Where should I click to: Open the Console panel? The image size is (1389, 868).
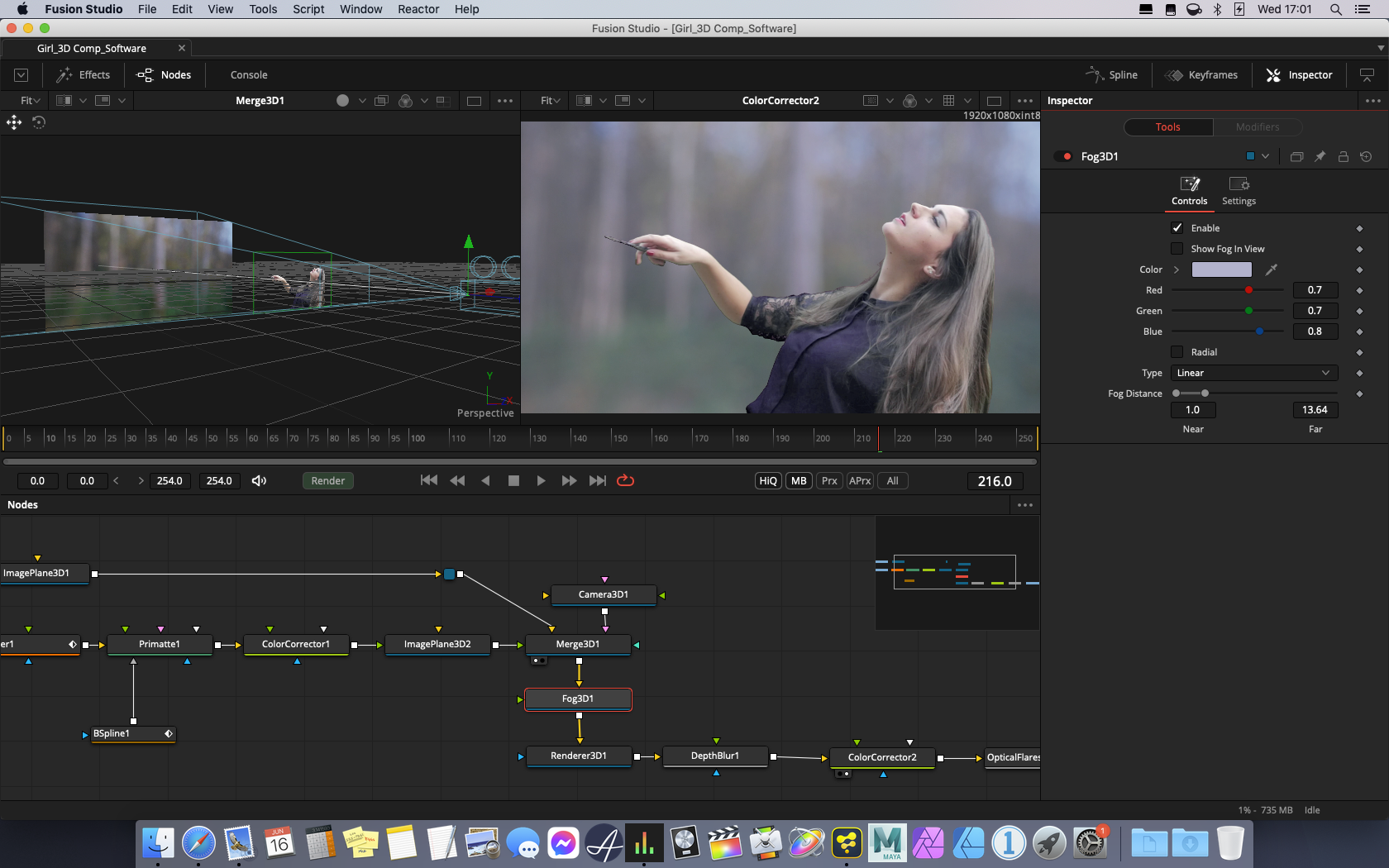tap(249, 75)
